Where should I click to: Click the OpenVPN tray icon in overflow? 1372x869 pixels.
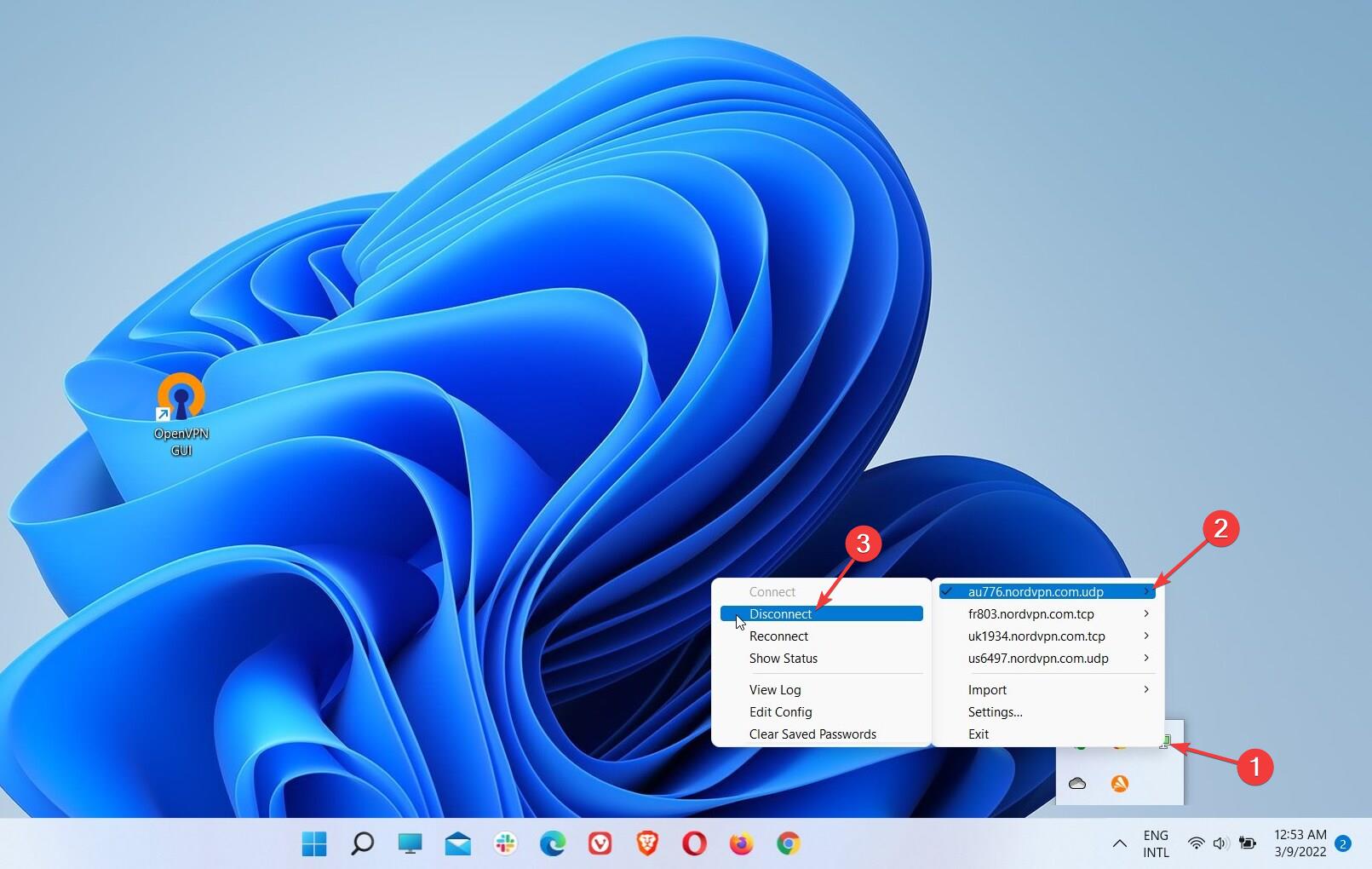(1164, 742)
